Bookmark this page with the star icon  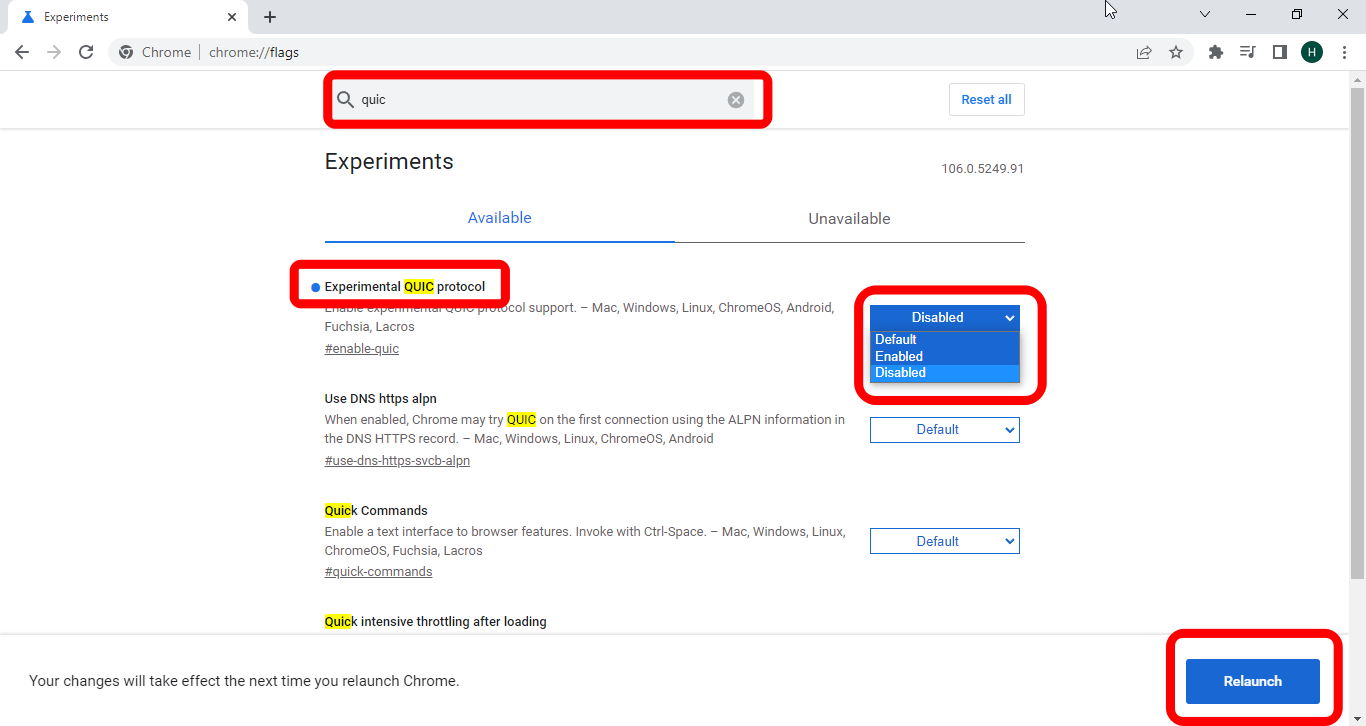coord(1176,52)
